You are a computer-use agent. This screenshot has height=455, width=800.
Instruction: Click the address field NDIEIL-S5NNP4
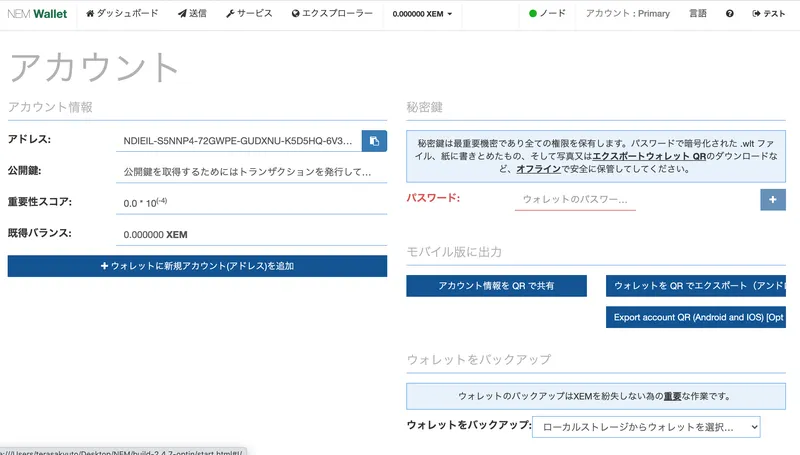(x=238, y=141)
